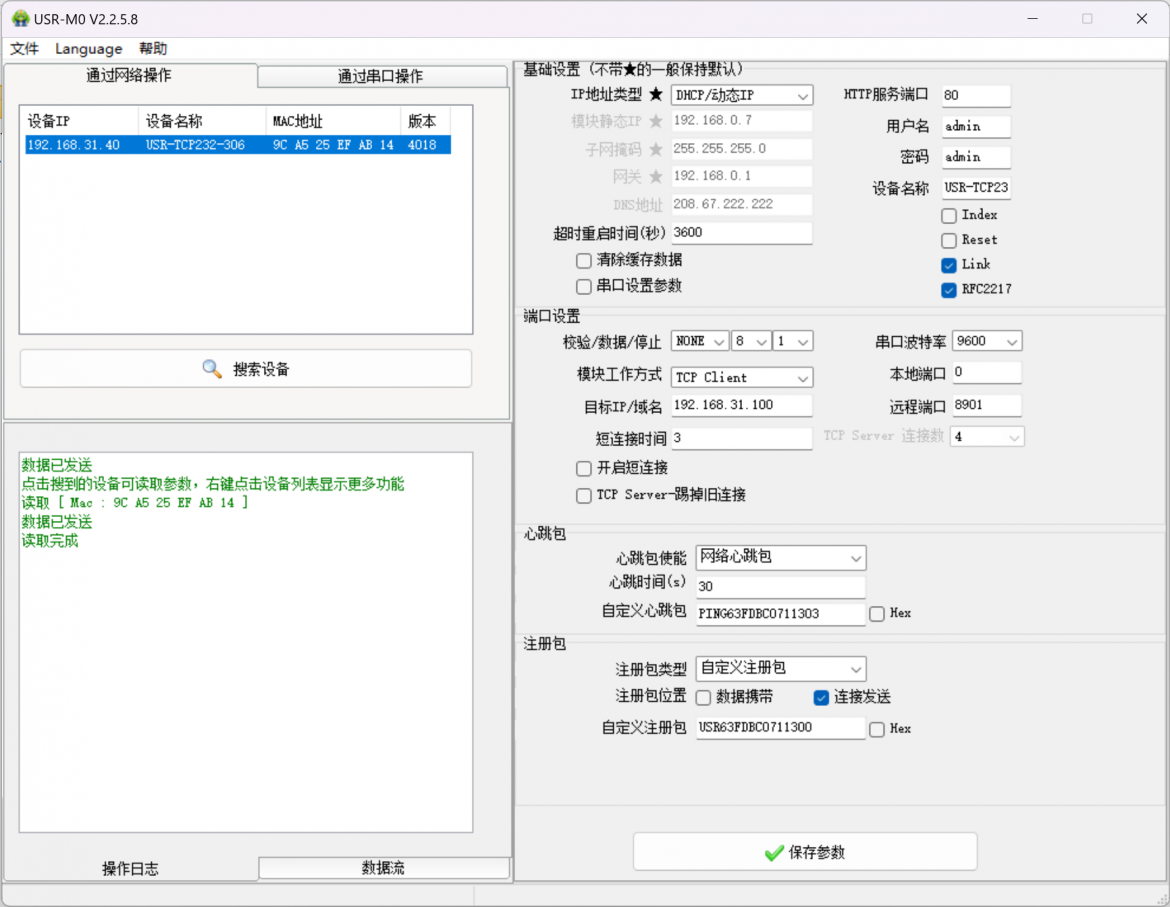Click the 用户名 input field

[976, 126]
